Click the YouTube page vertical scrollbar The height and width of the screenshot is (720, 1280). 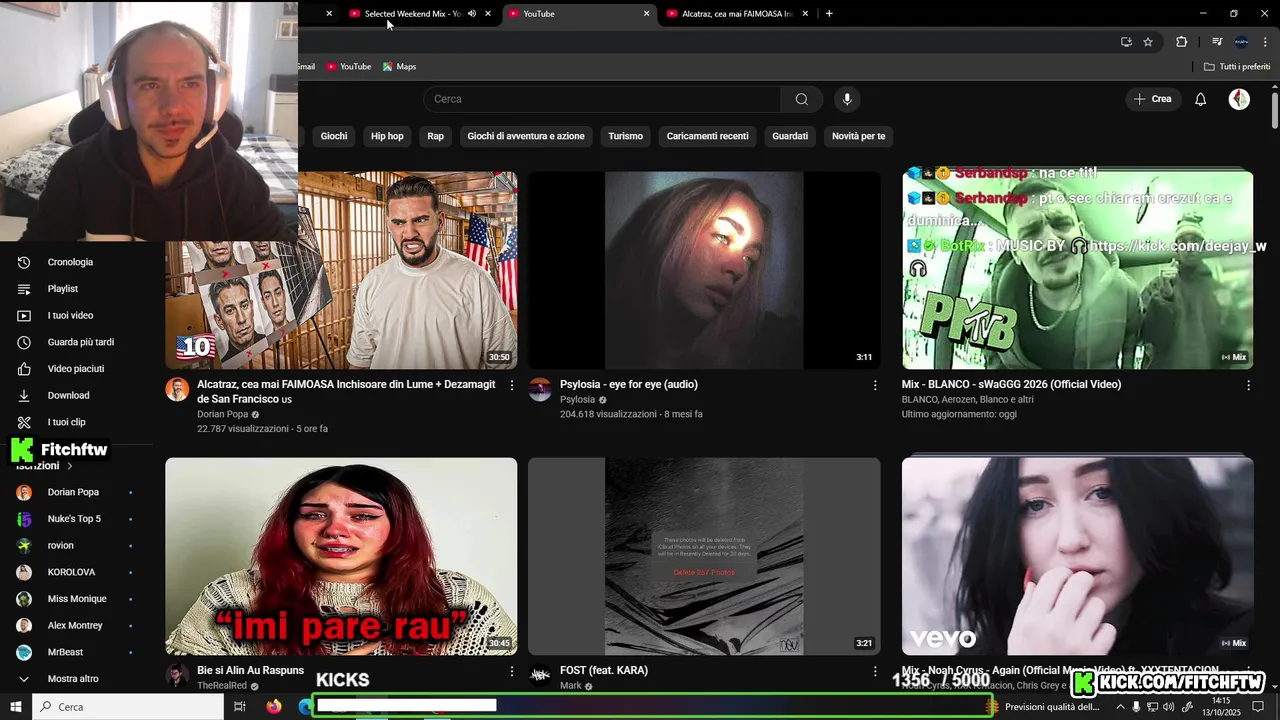[1275, 110]
